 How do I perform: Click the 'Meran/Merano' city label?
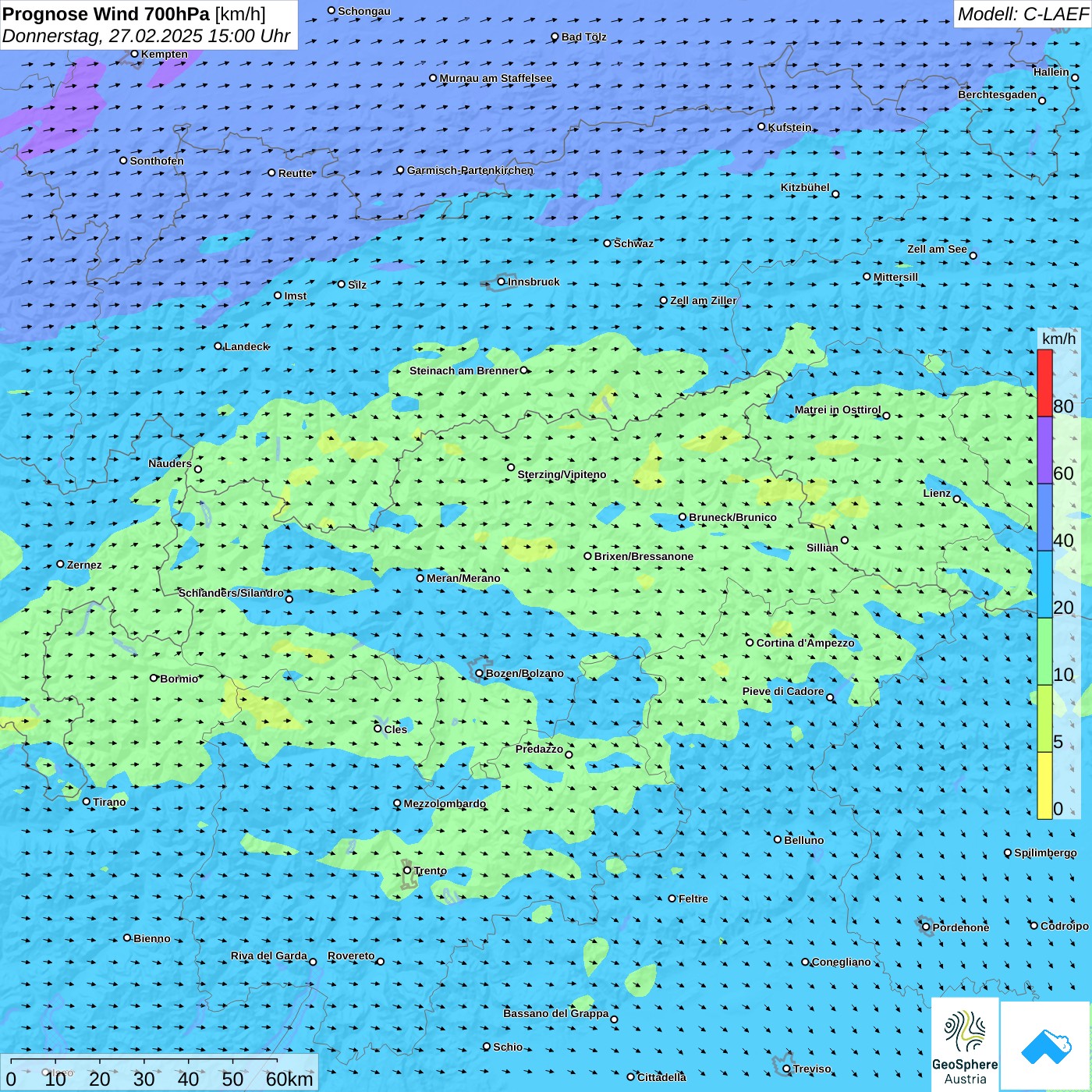463,578
